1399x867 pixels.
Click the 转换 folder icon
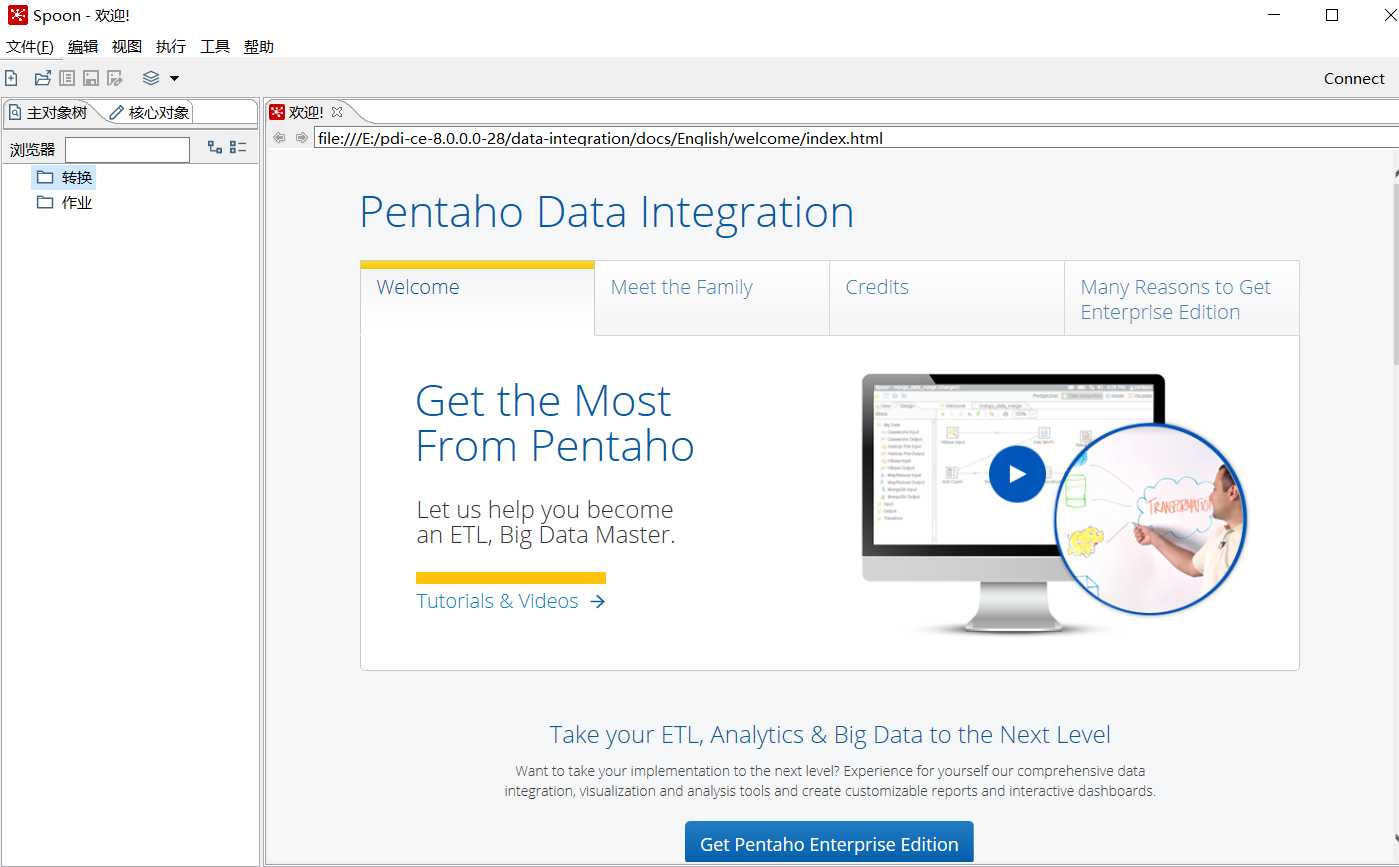tap(45, 177)
